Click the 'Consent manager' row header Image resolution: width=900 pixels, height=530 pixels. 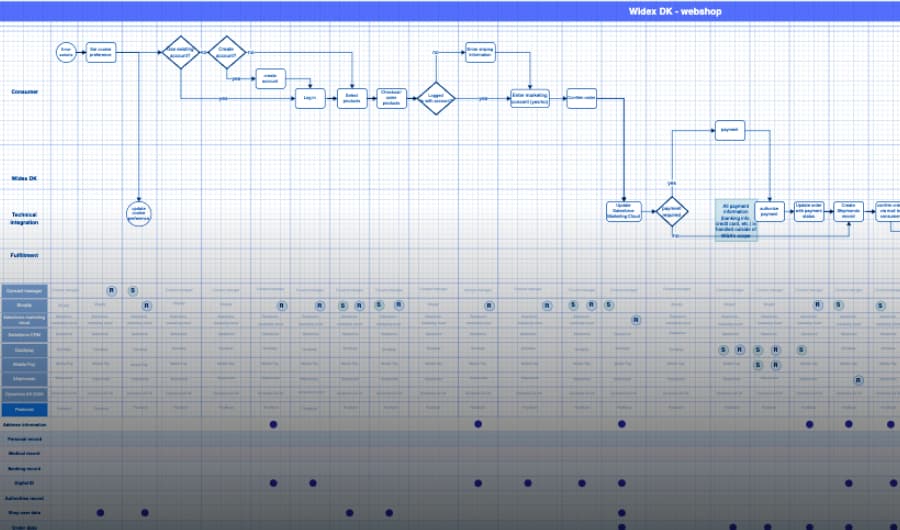tap(25, 291)
